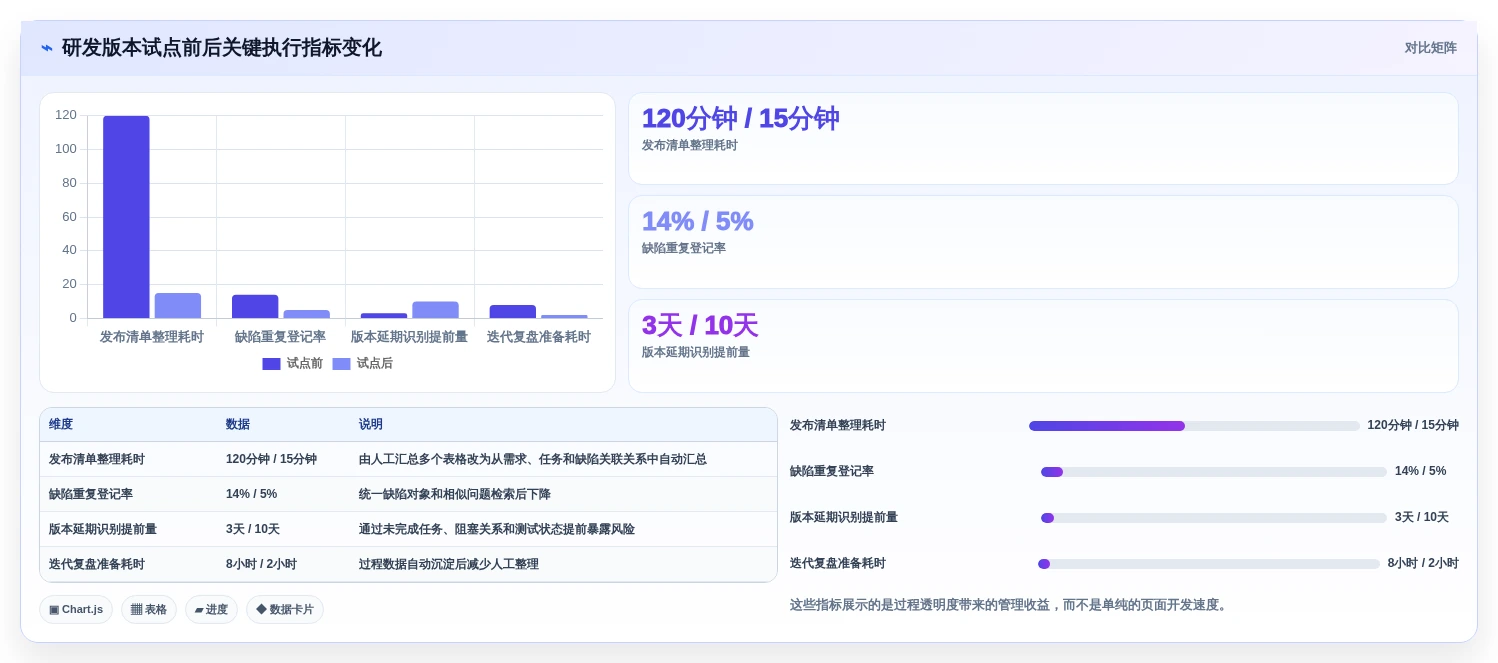Select the 进度 chip
Image resolution: width=1498 pixels, height=663 pixels.
(211, 610)
